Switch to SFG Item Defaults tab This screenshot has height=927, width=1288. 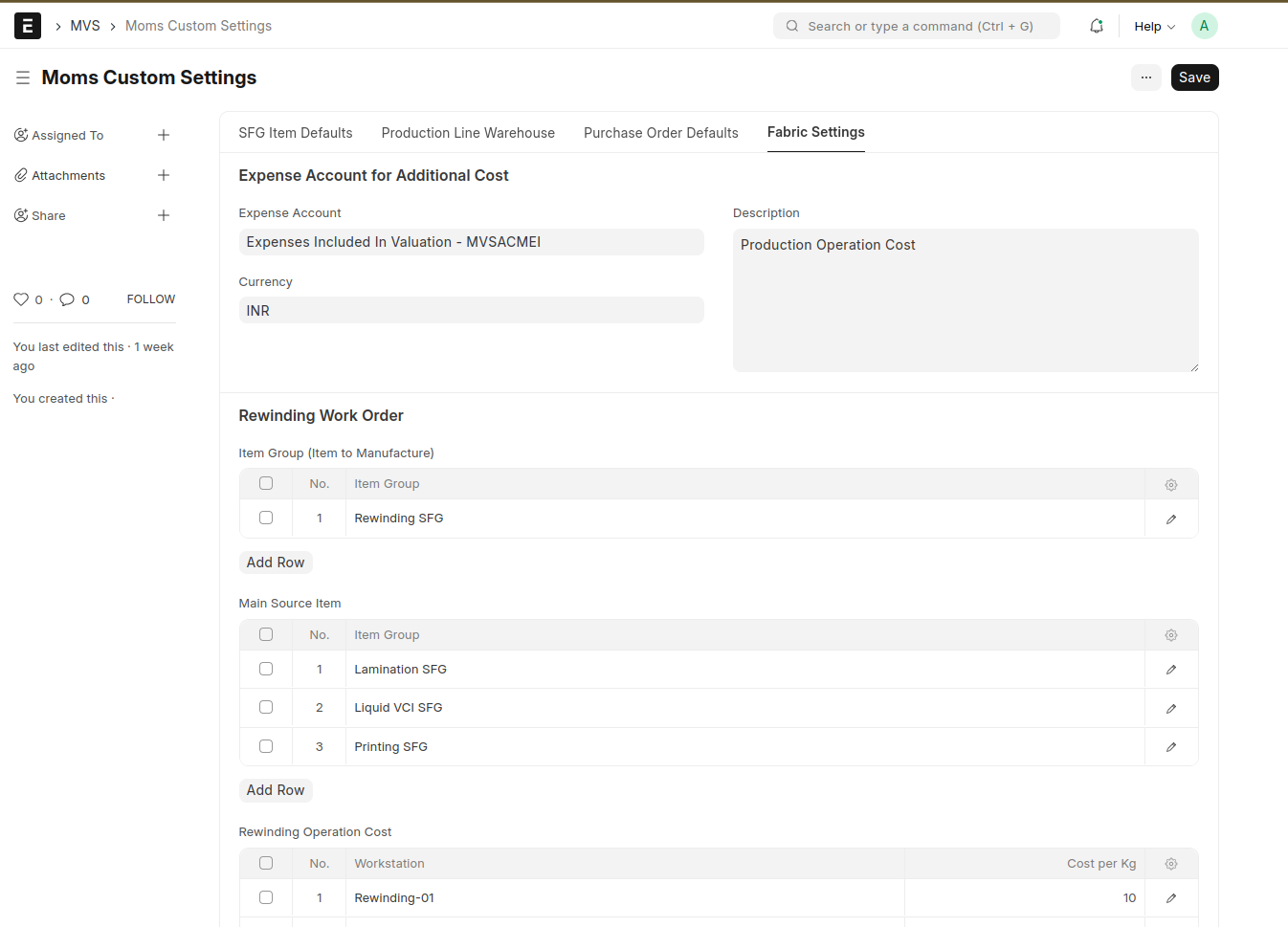[296, 133]
